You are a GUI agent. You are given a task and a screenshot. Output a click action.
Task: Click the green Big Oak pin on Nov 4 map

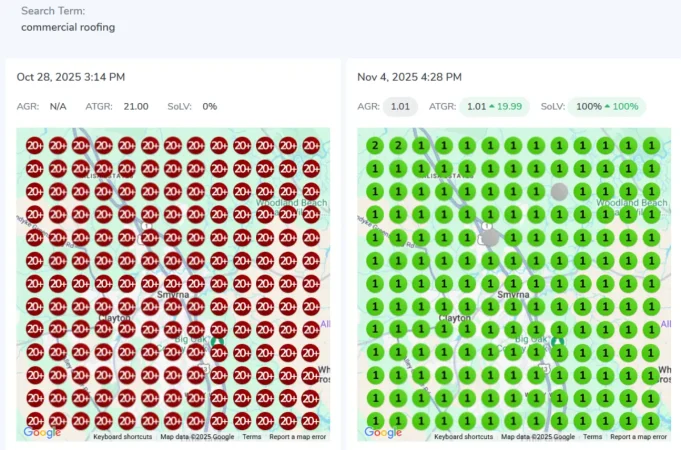(x=558, y=343)
